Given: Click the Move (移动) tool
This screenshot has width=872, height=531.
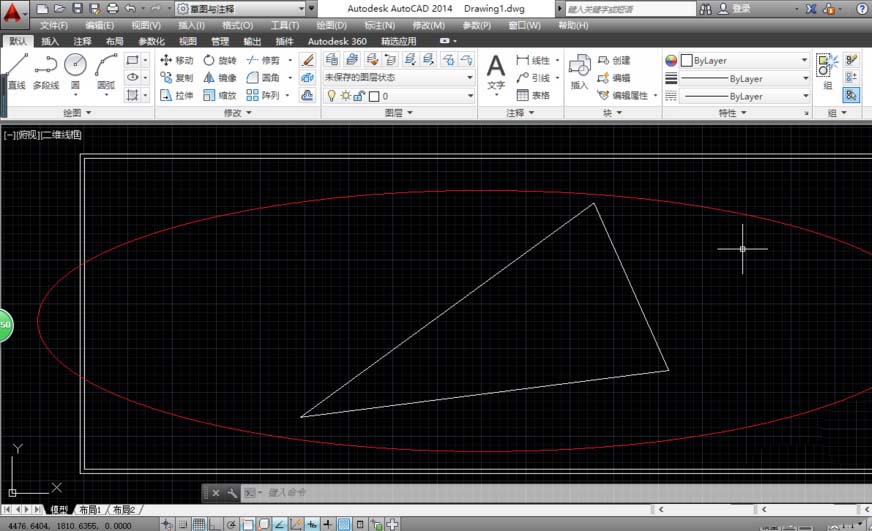Looking at the screenshot, I should point(176,60).
